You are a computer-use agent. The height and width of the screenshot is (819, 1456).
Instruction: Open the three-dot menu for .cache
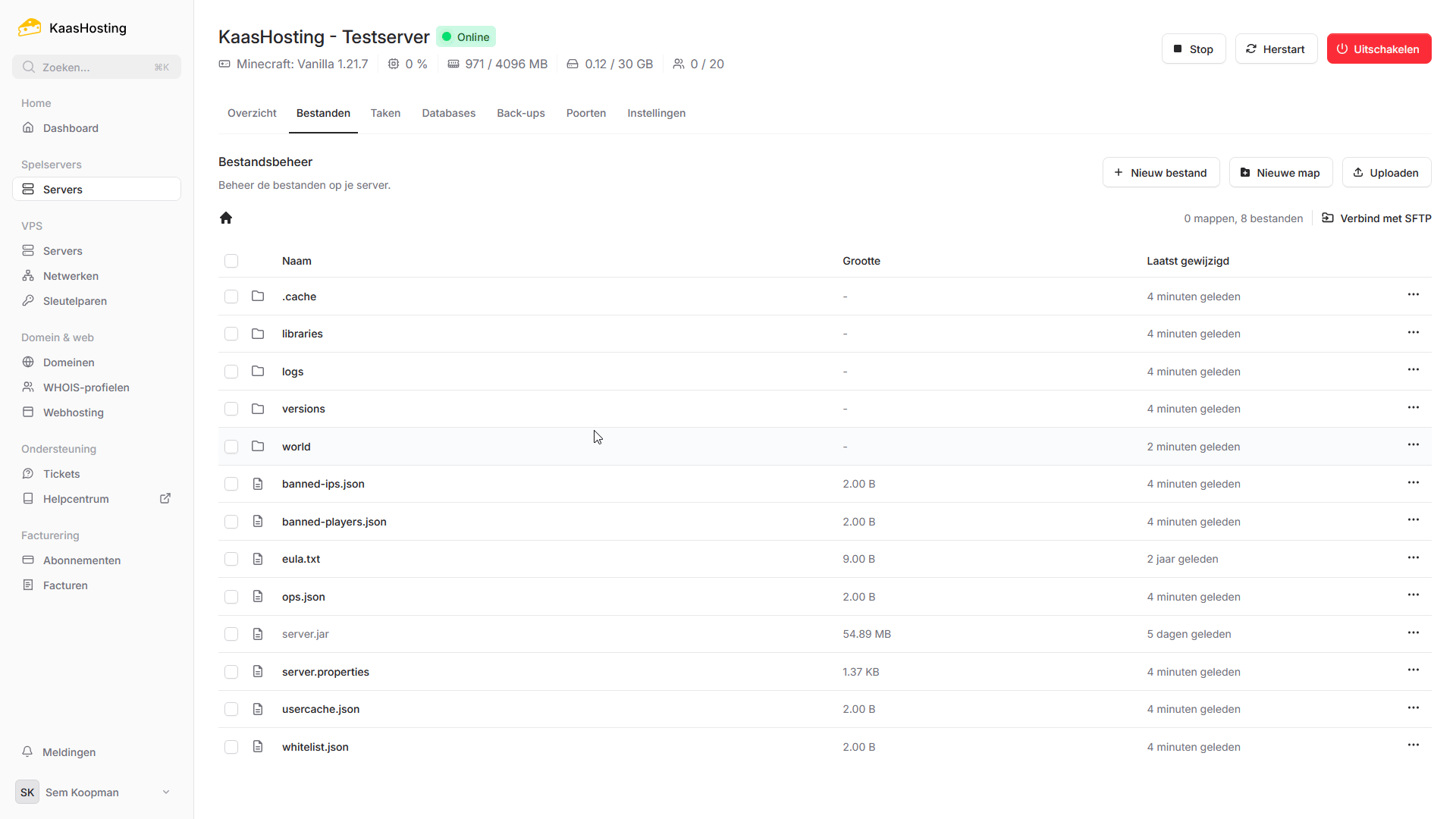pyautogui.click(x=1413, y=295)
